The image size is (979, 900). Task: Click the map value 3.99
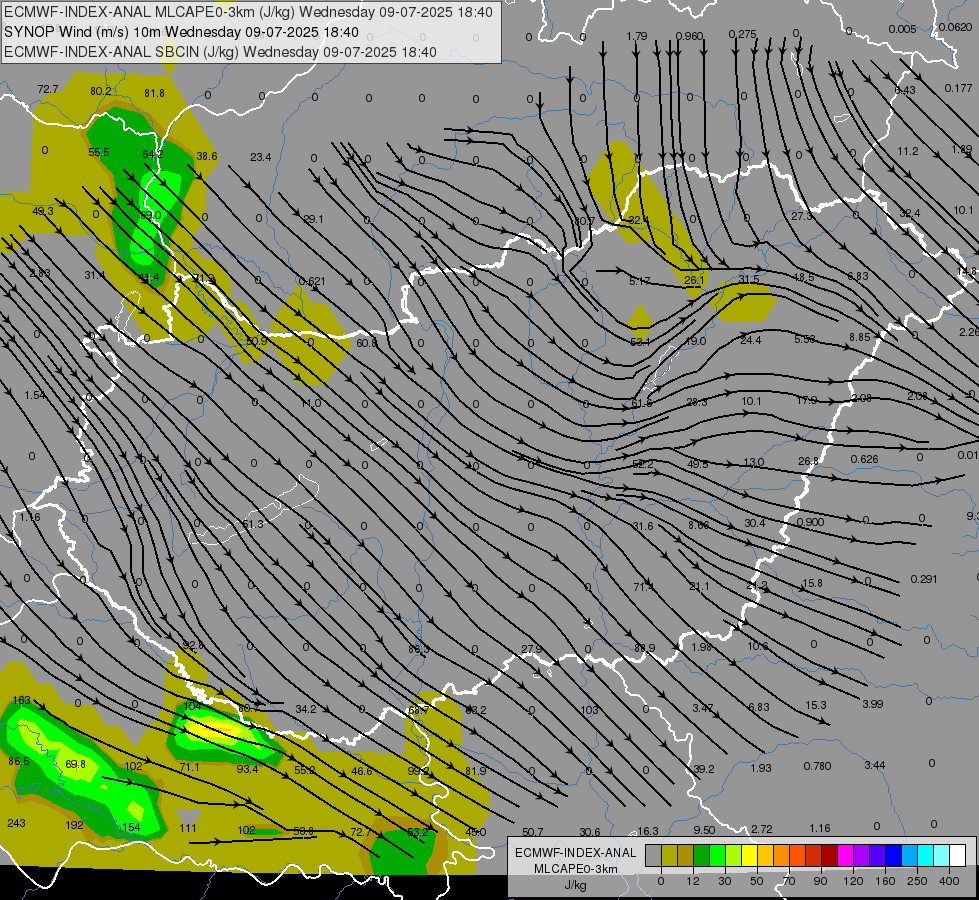(873, 704)
